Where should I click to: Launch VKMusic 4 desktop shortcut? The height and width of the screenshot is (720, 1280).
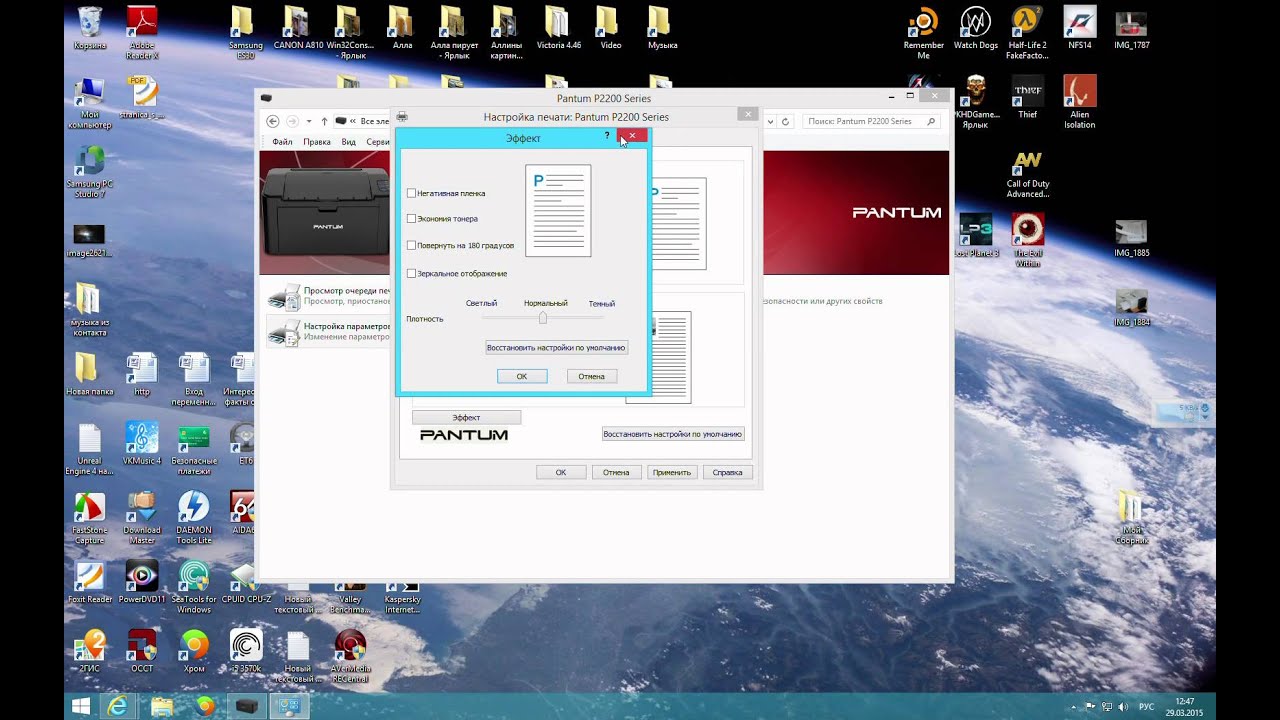coord(142,443)
